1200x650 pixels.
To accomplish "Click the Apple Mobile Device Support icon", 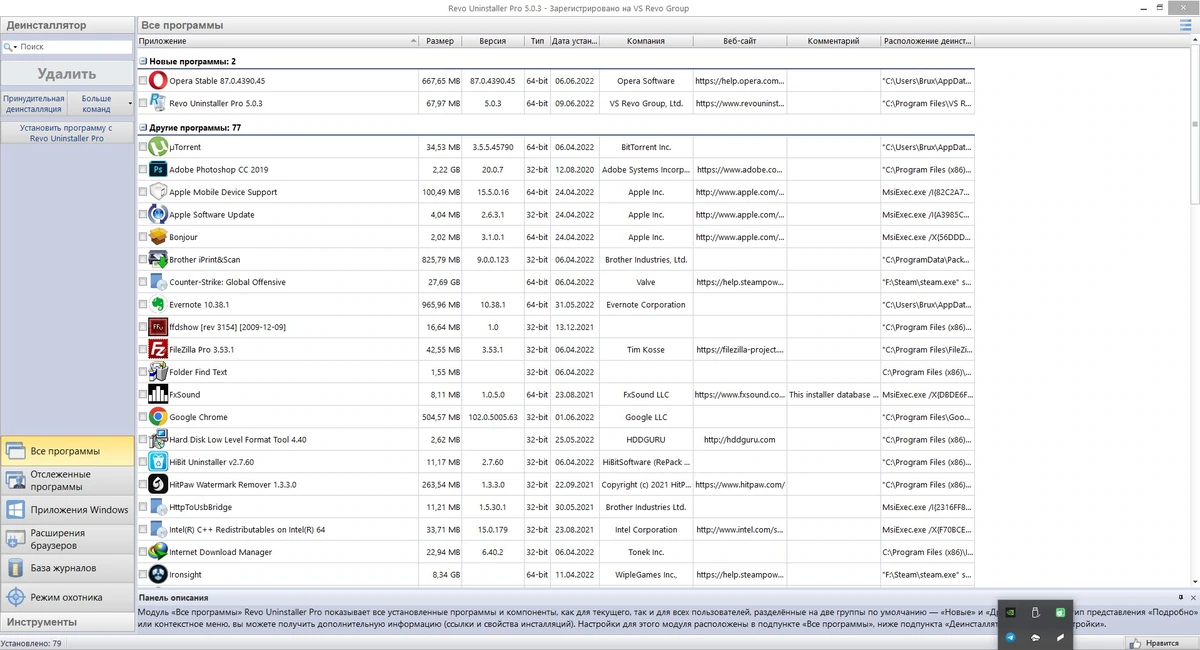I will pyautogui.click(x=158, y=192).
